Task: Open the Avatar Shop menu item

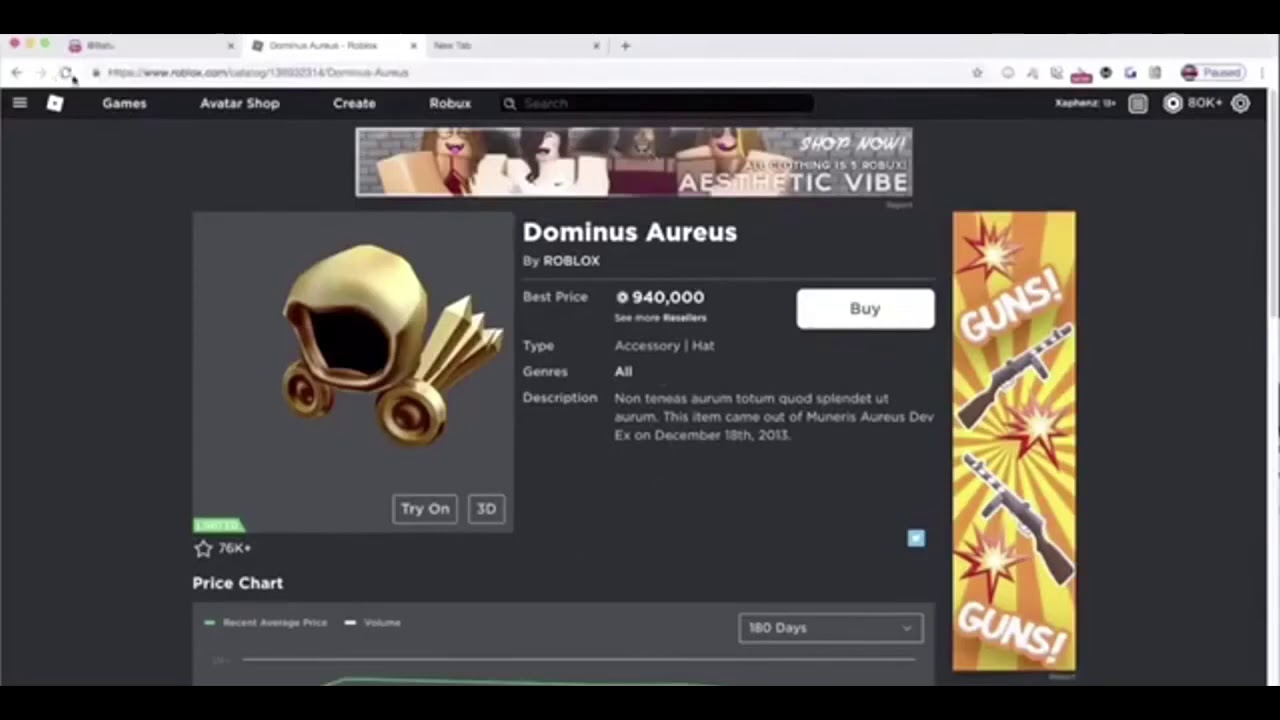Action: click(240, 103)
